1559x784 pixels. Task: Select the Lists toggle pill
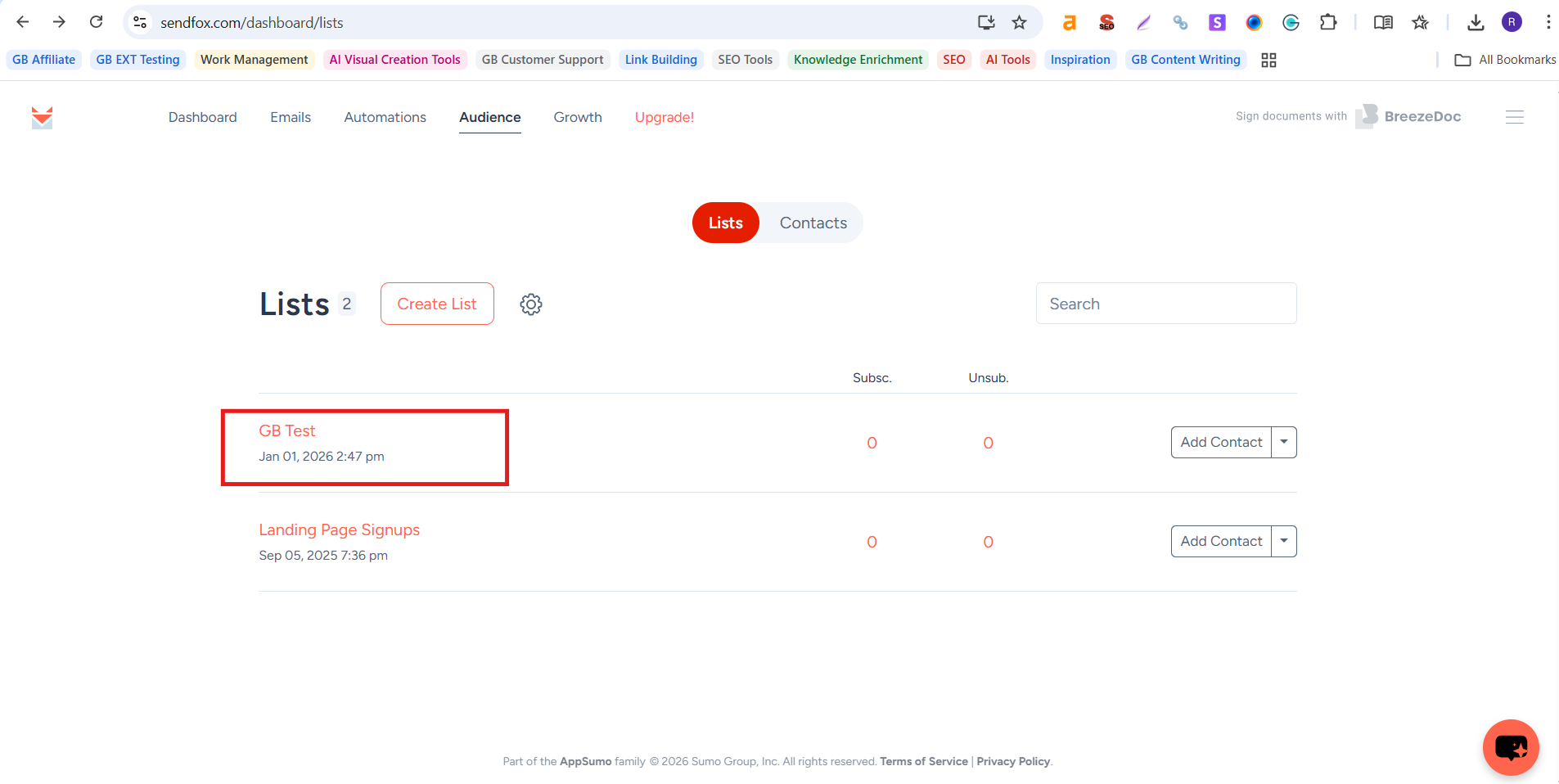pos(725,223)
